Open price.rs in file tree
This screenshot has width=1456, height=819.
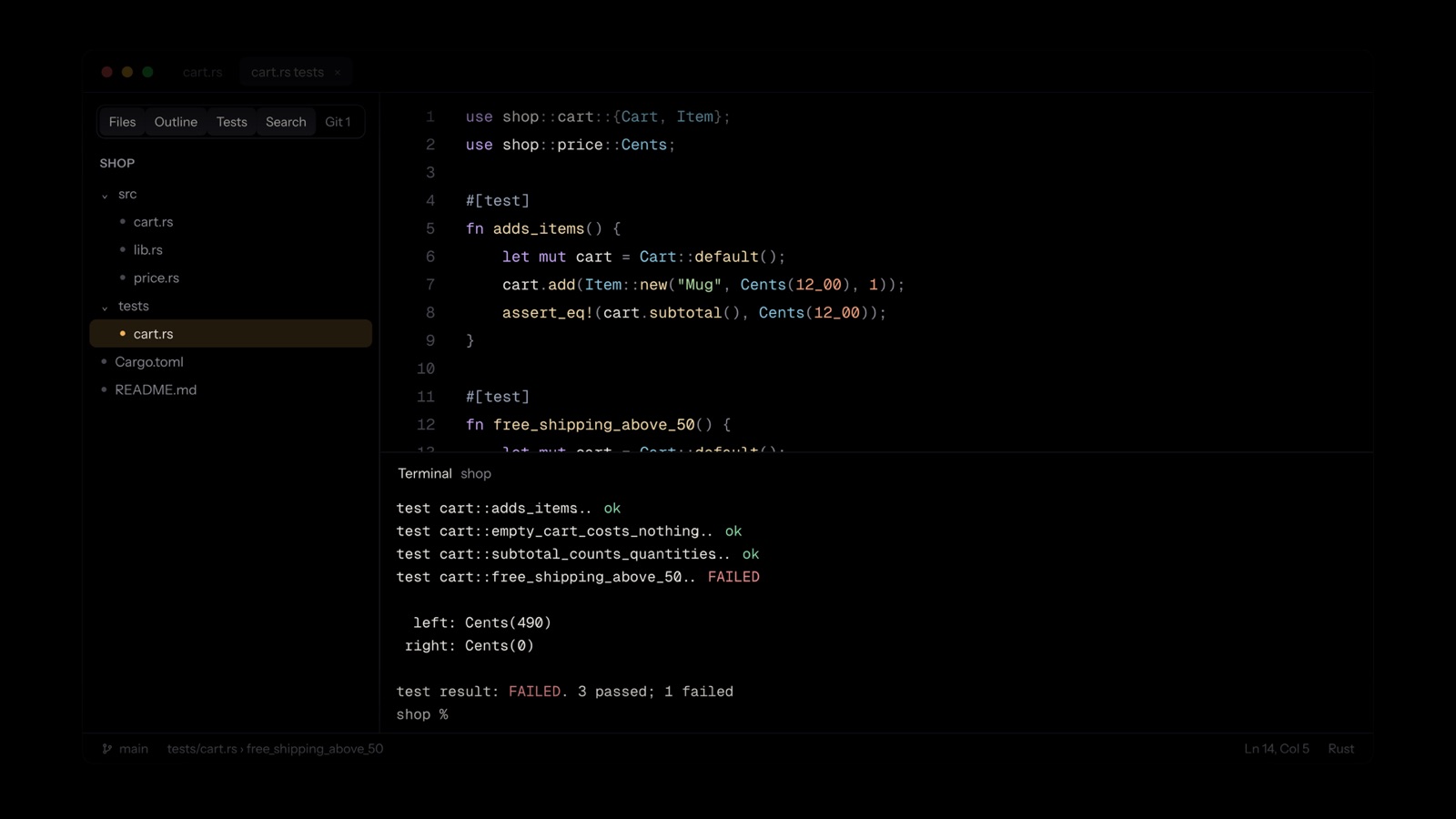[x=231, y=278]
